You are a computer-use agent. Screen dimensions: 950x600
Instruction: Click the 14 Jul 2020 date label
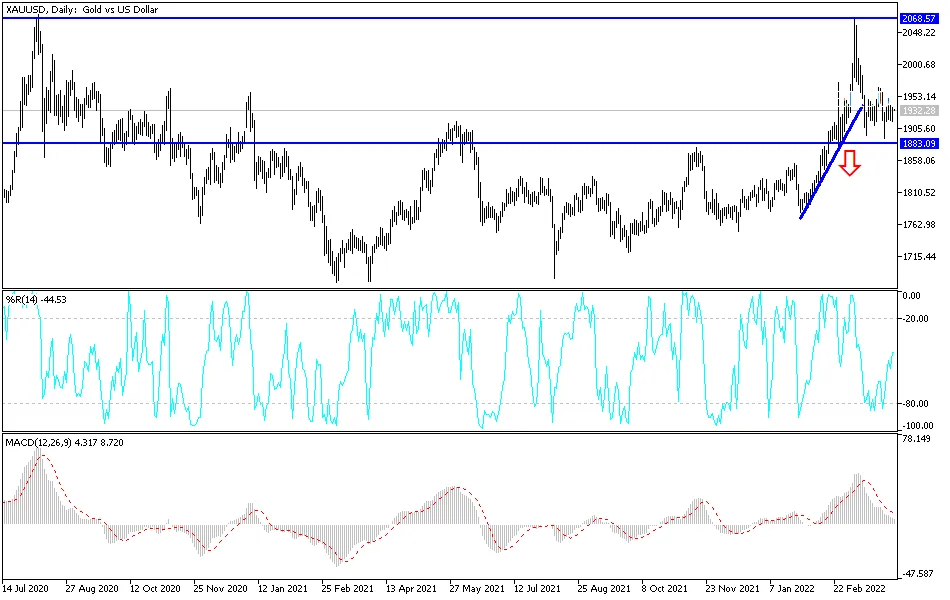tap(25, 588)
